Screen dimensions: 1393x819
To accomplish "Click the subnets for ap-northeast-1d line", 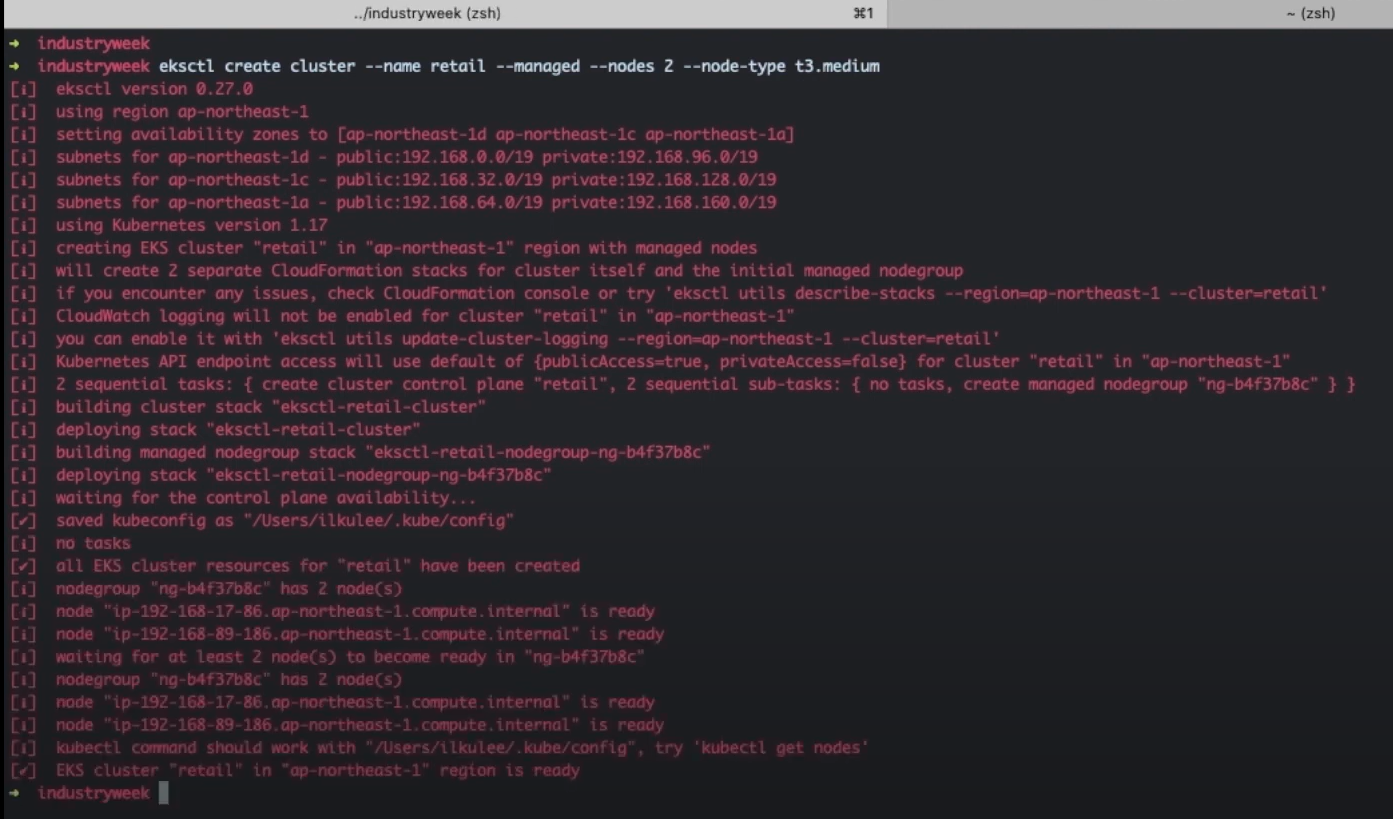I will pyautogui.click(x=383, y=157).
